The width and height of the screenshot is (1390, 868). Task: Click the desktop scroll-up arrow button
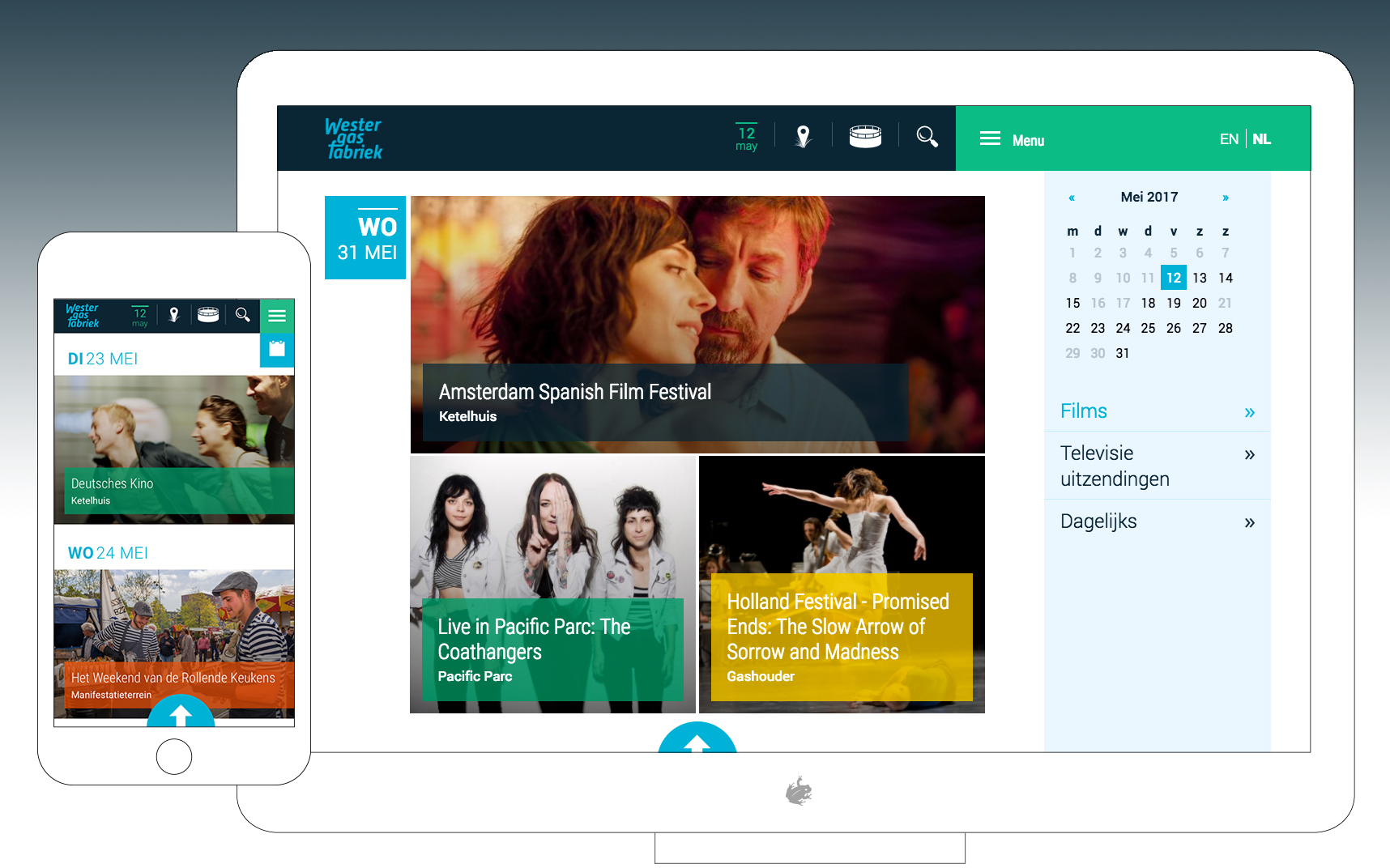click(x=697, y=738)
